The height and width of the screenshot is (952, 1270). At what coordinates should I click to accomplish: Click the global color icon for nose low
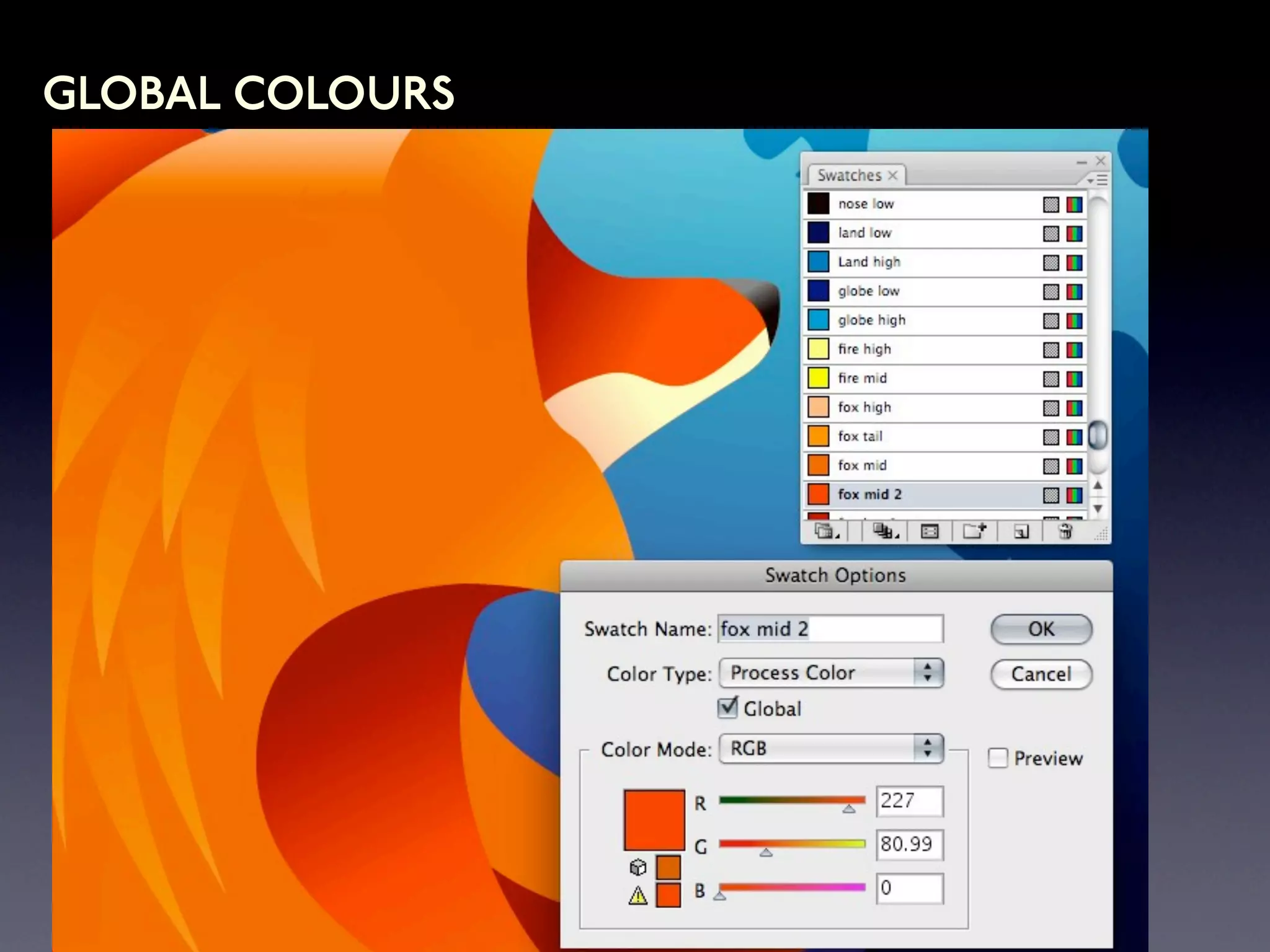pyautogui.click(x=1050, y=205)
